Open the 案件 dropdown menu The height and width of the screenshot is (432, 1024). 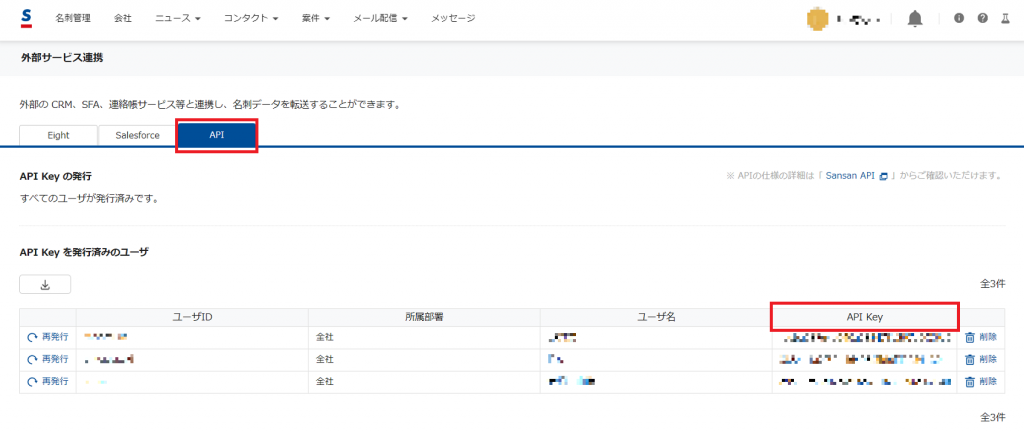coord(315,19)
